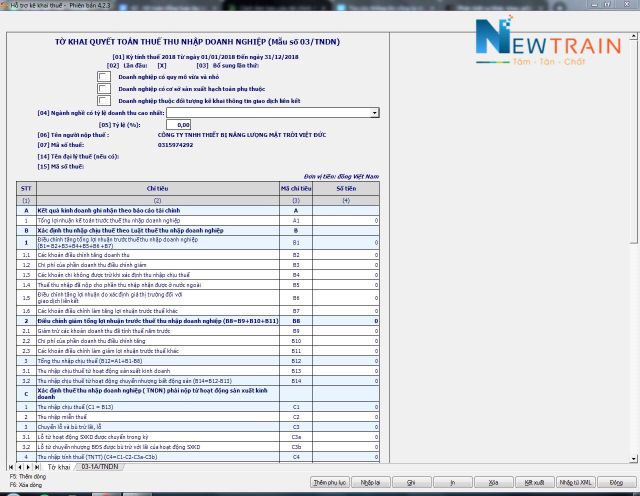The width and height of the screenshot is (640, 496).
Task: Click the 'Thêm phụ lục' button
Action: pos(330,483)
